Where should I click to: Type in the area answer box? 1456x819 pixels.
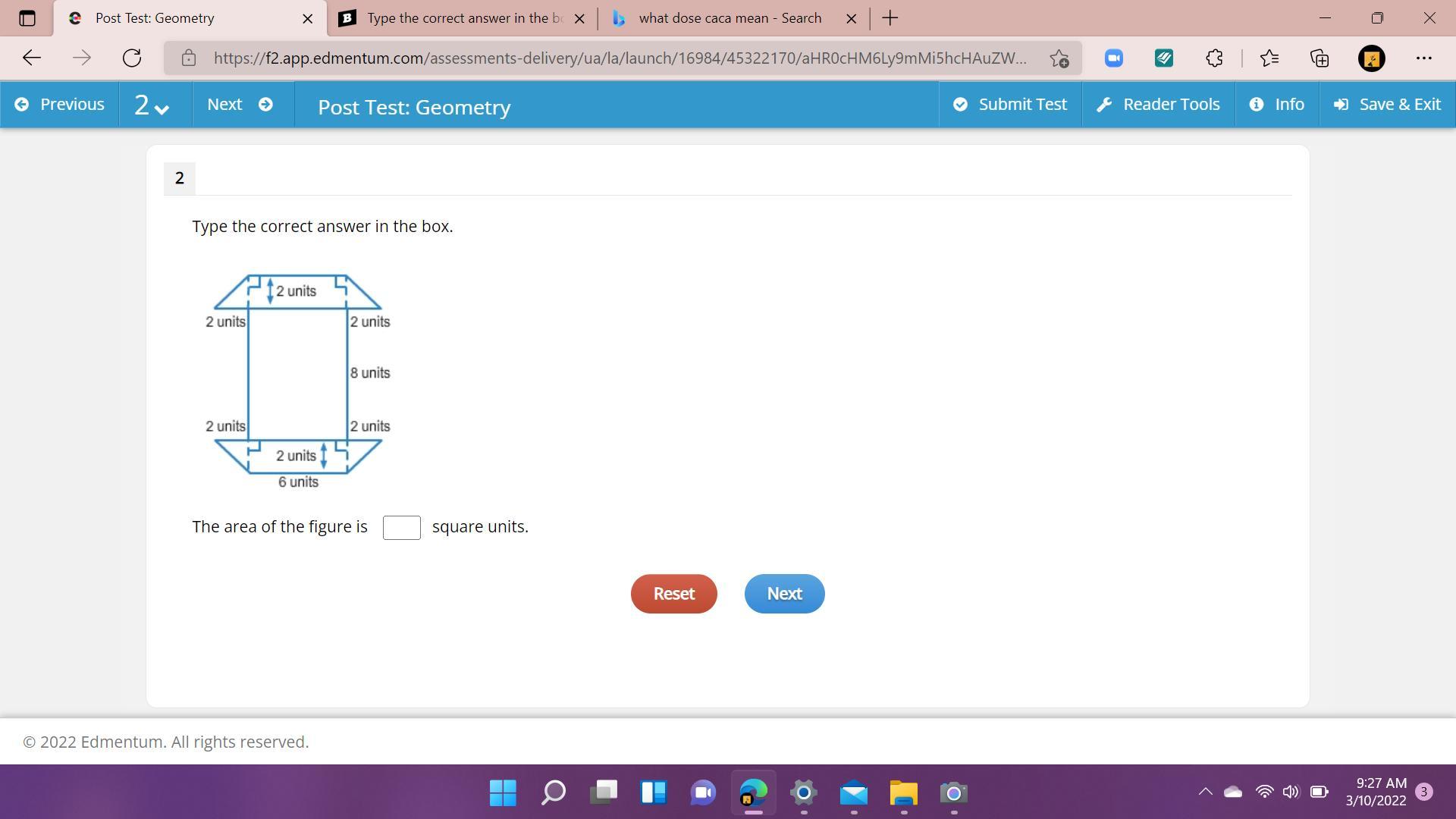[401, 528]
